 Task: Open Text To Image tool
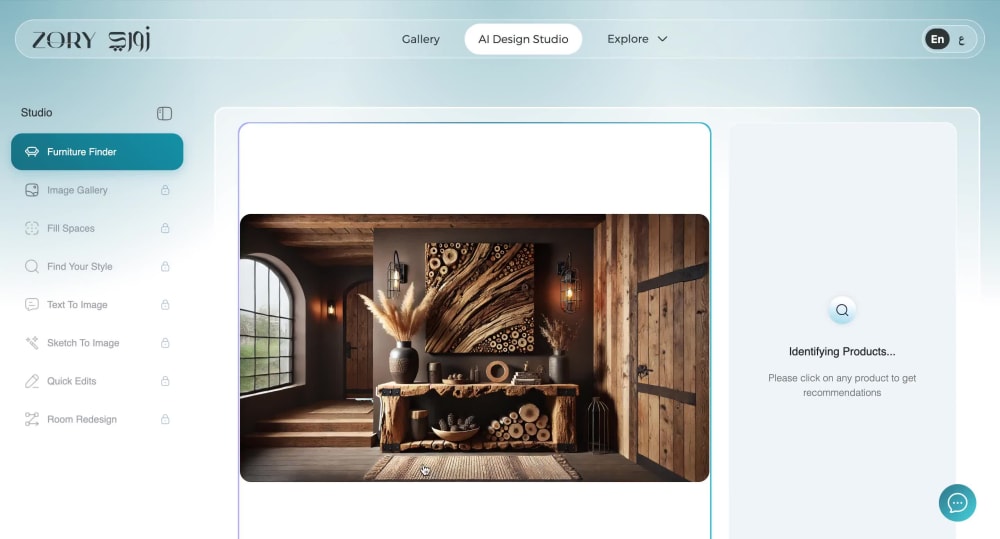coord(97,305)
